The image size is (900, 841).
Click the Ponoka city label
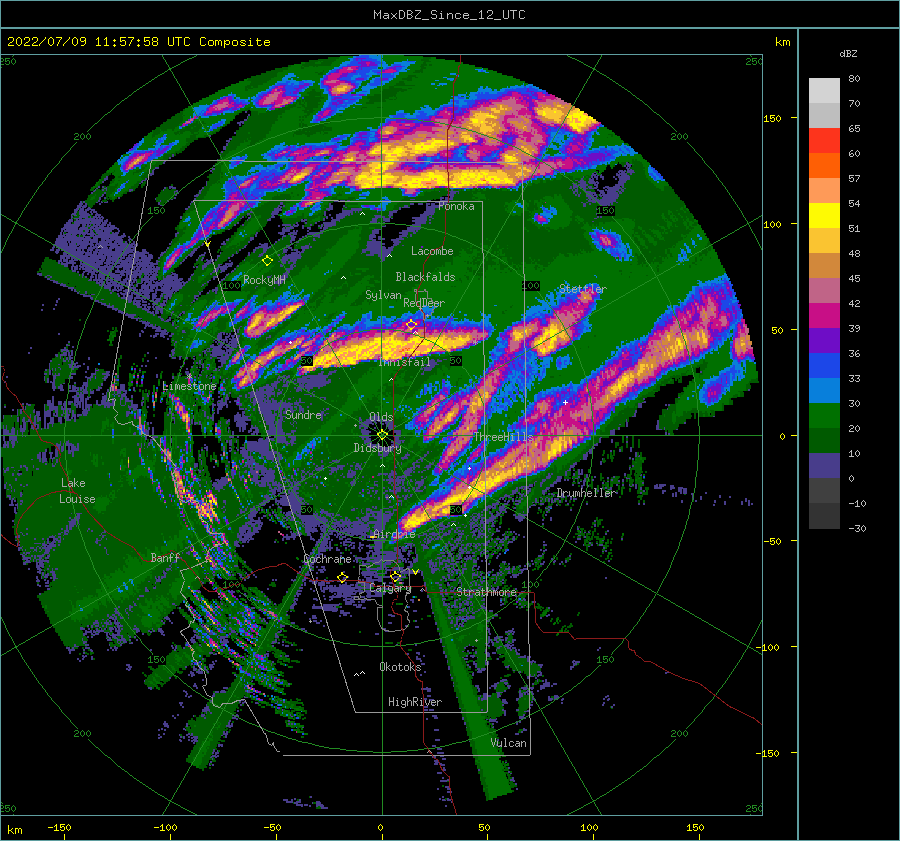point(456,206)
